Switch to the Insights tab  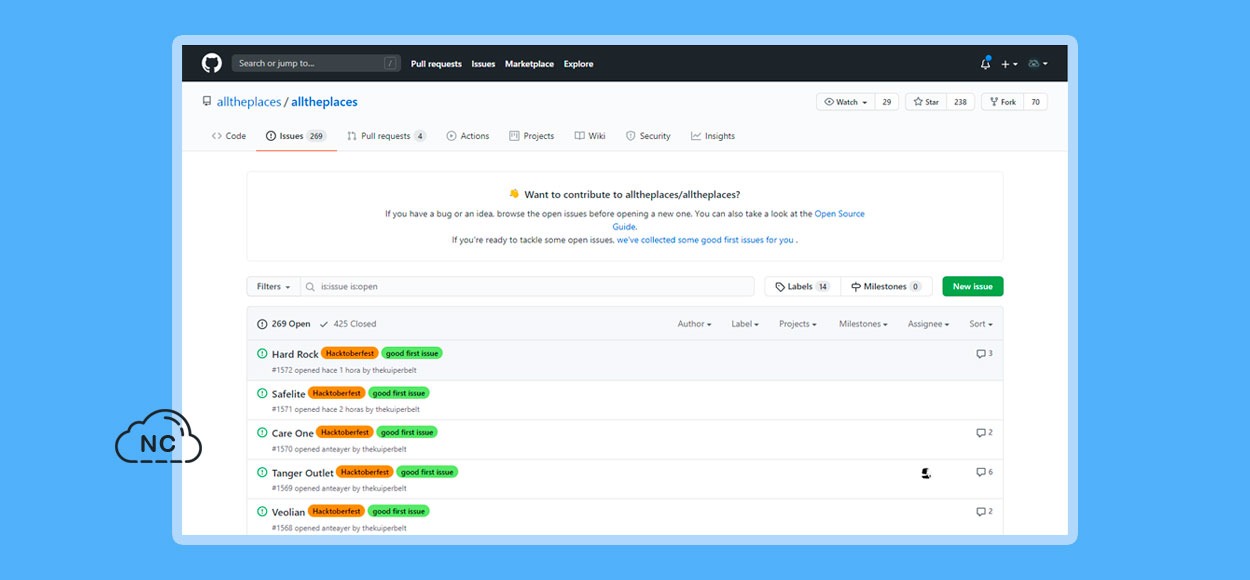coord(713,136)
